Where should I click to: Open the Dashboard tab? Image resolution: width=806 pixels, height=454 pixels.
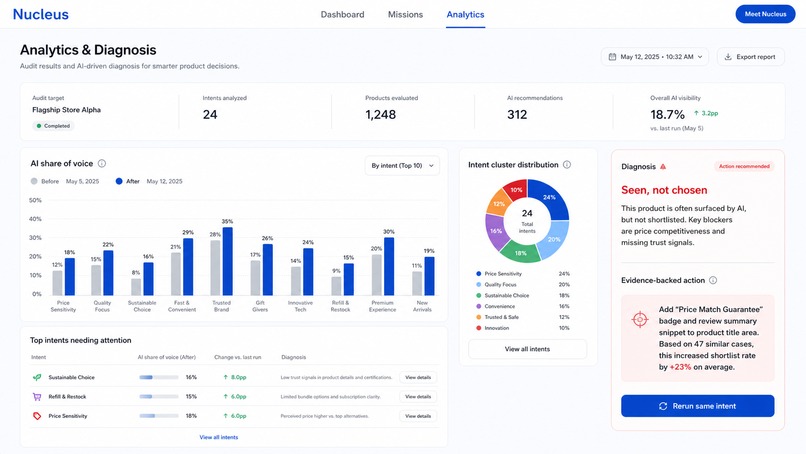(x=342, y=14)
